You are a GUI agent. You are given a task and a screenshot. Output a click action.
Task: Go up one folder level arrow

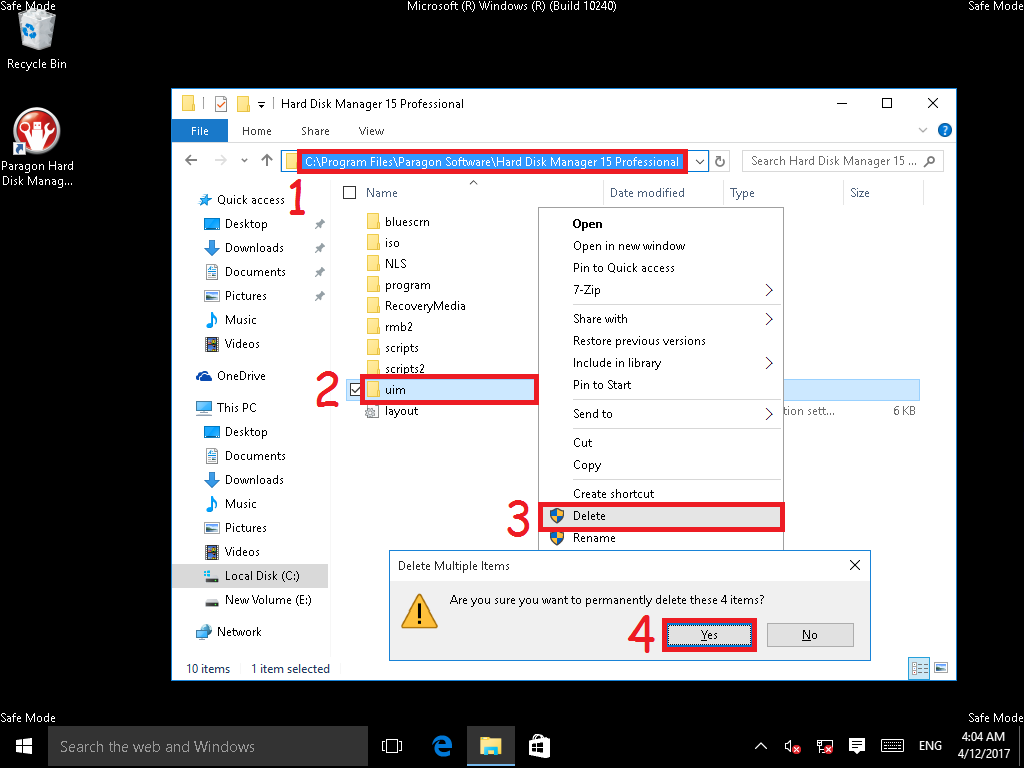[266, 160]
